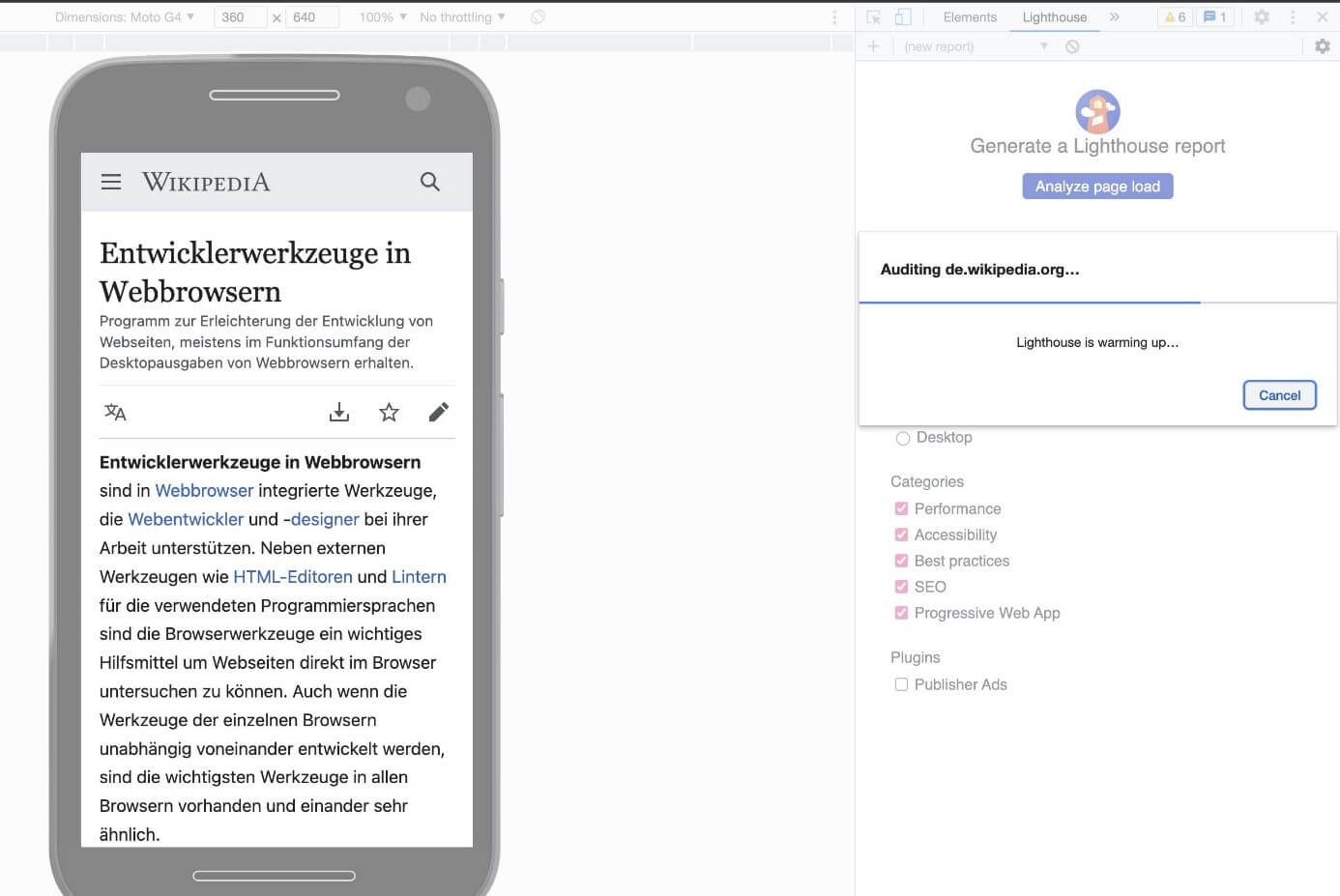Tap the Wikipedia search magnifier icon
The image size is (1340, 896).
[430, 182]
